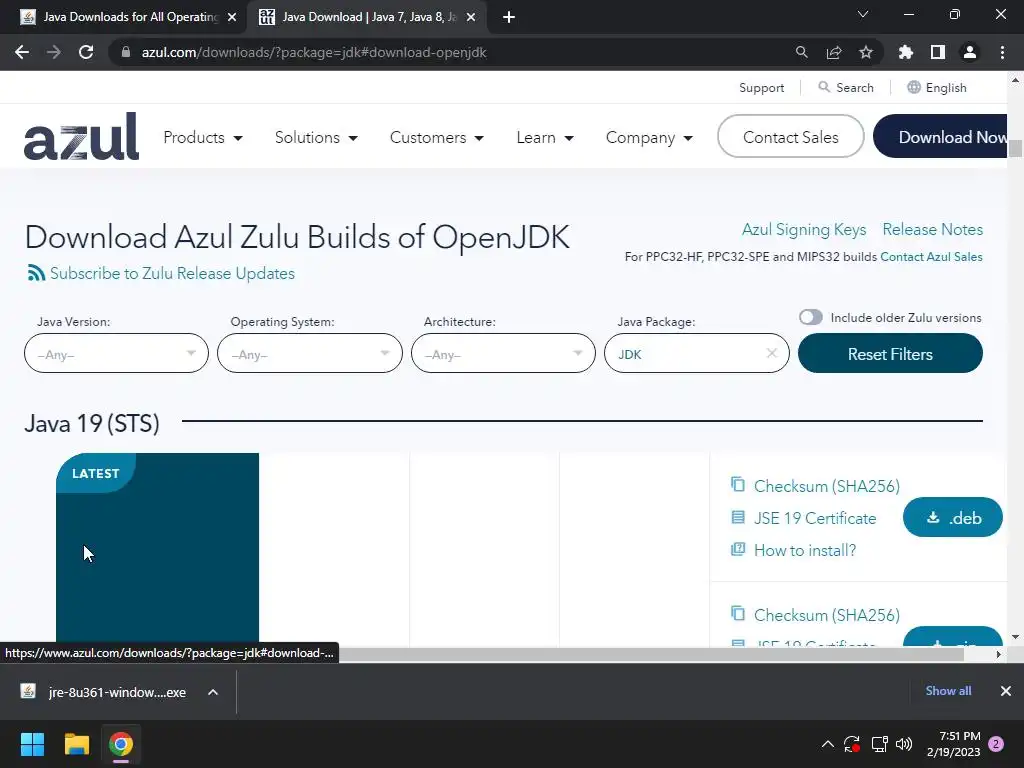1024x768 pixels.
Task: Expand options for jre-8u361 download
Action: coord(213,692)
